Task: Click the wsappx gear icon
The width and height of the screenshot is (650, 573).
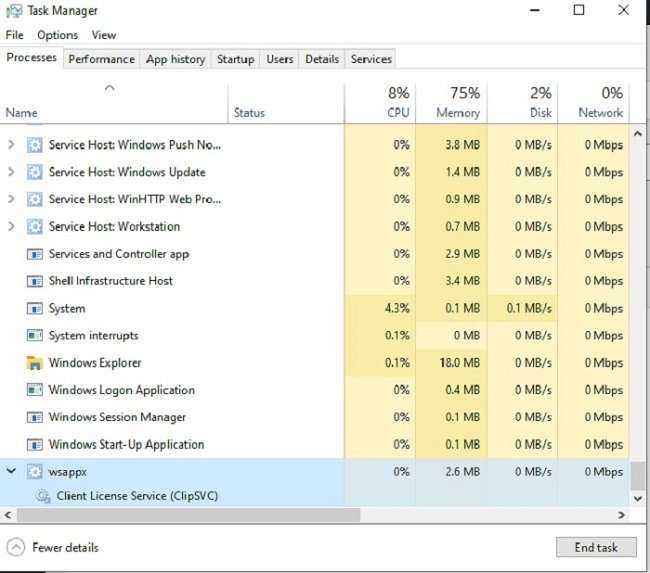Action: pos(34,472)
